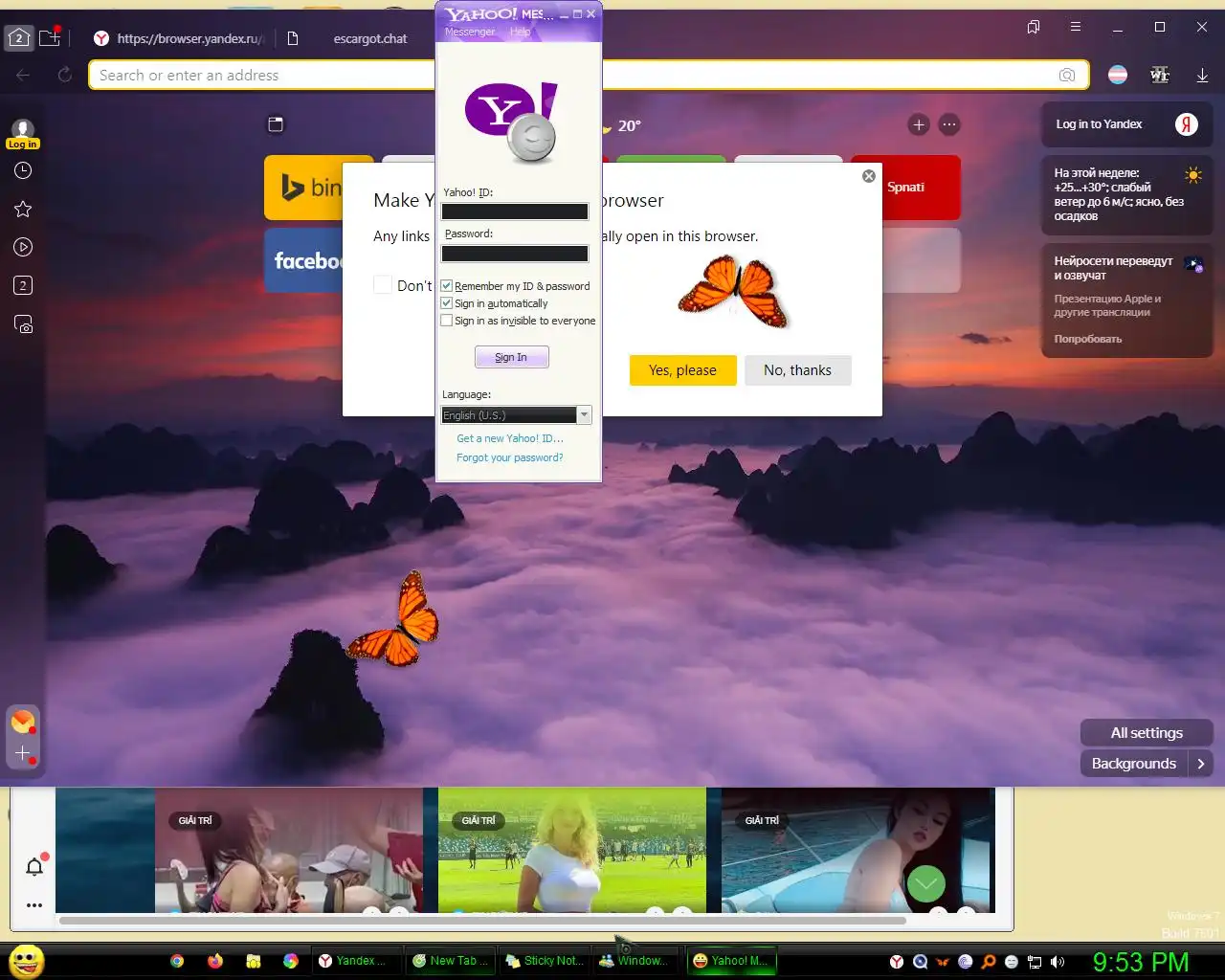Click Попробовать in the neural network card
1225x980 pixels.
tap(1088, 339)
